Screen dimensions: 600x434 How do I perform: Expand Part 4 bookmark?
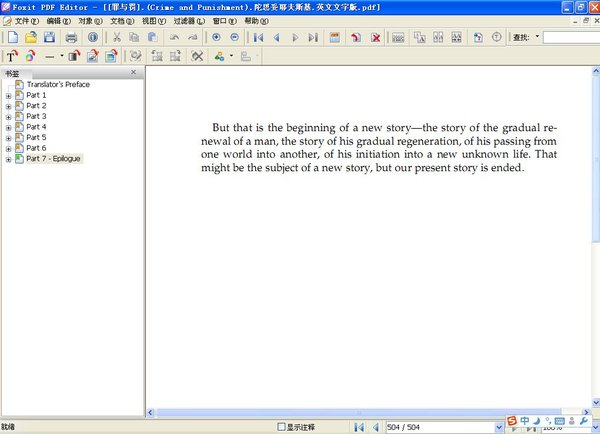point(8,128)
